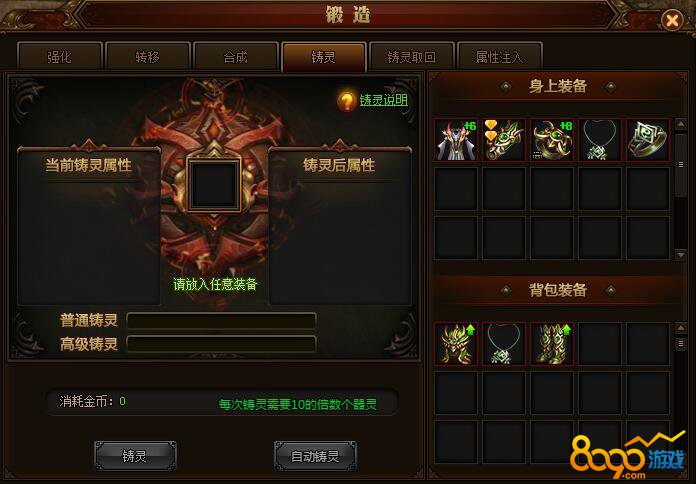Click the 自动铸灵 button
696x484 pixels.
point(315,456)
